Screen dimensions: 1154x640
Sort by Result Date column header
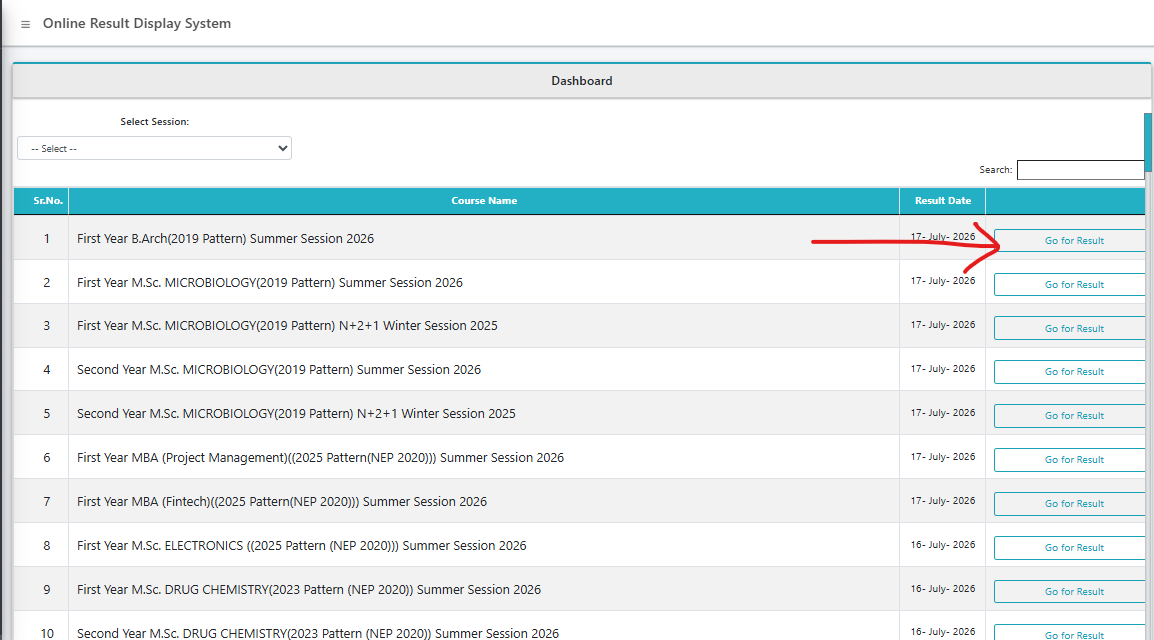coord(943,201)
